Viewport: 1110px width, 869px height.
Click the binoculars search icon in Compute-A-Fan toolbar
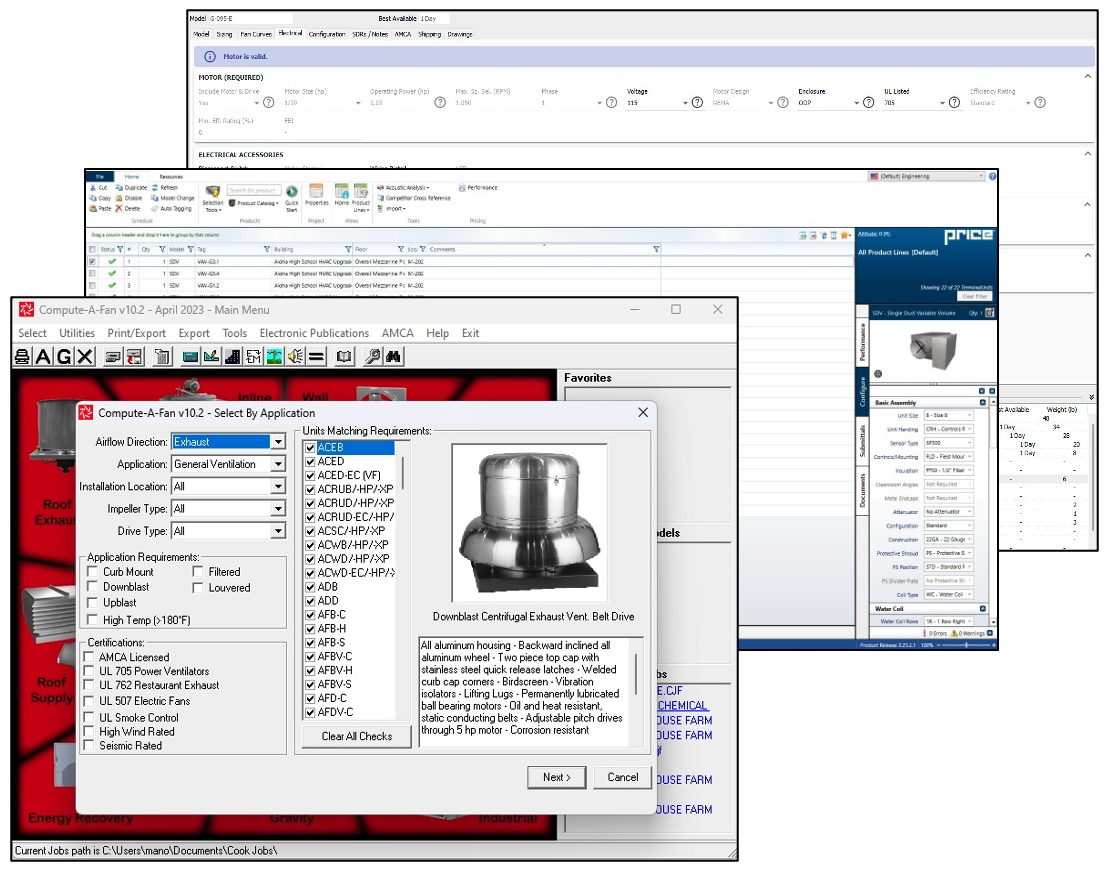[393, 356]
